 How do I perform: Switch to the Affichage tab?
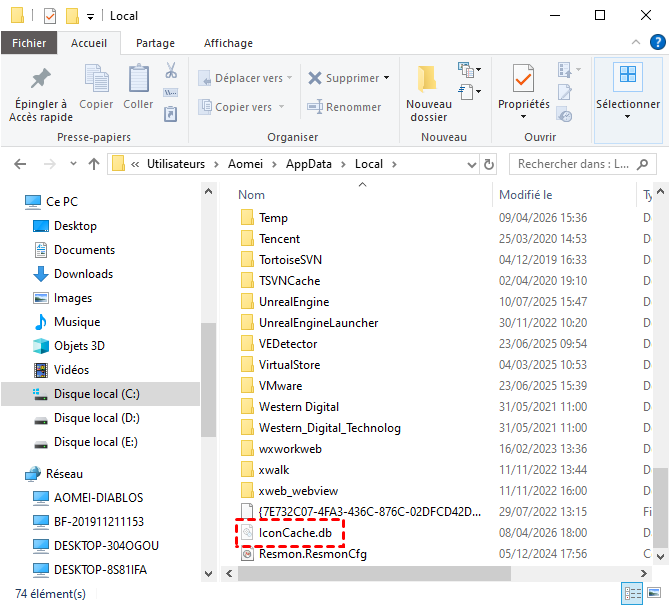pos(228,43)
